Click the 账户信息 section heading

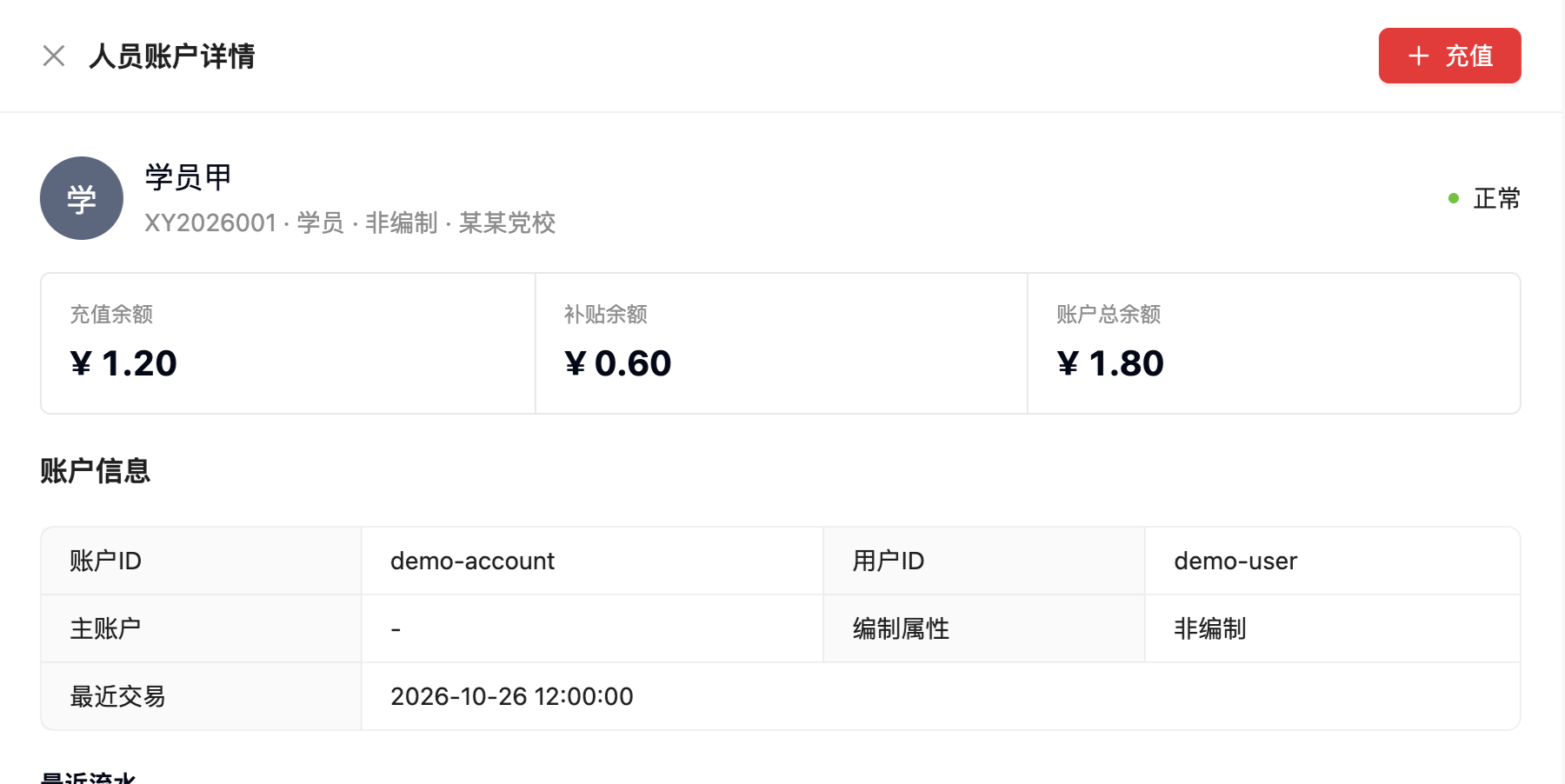(x=96, y=470)
